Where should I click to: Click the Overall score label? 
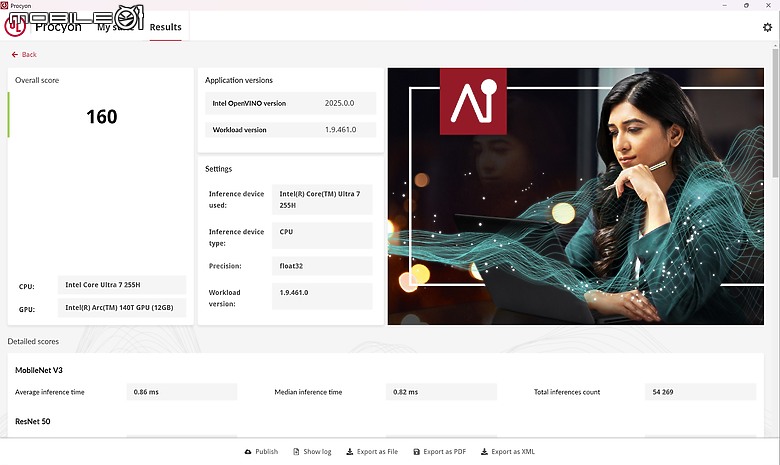[x=37, y=80]
